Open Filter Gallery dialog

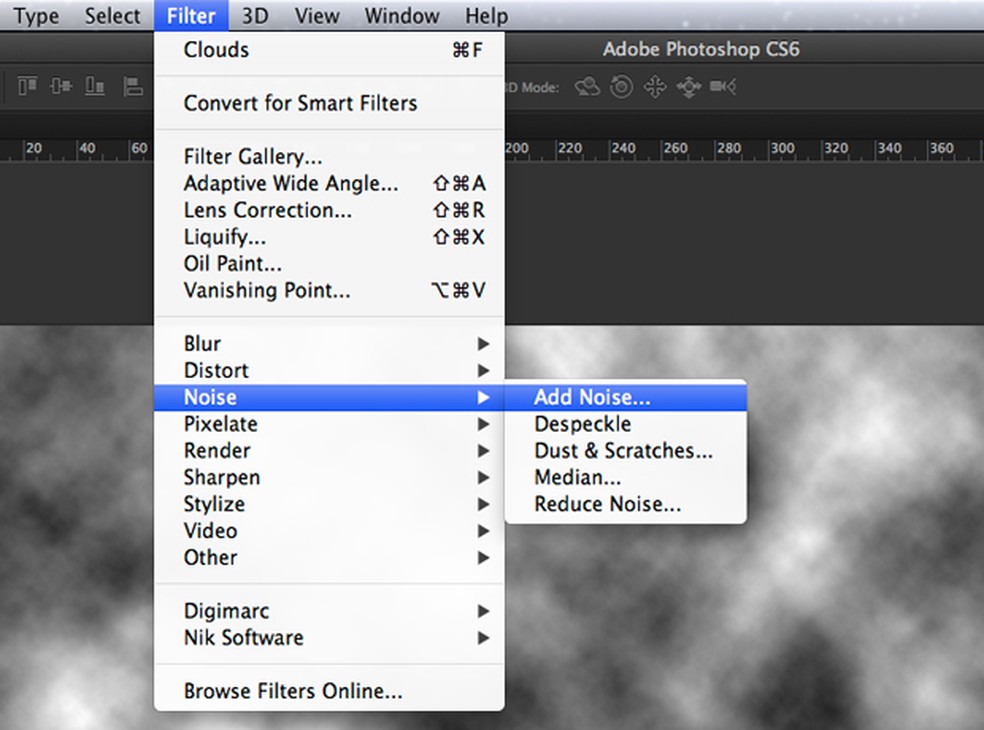(x=329, y=156)
